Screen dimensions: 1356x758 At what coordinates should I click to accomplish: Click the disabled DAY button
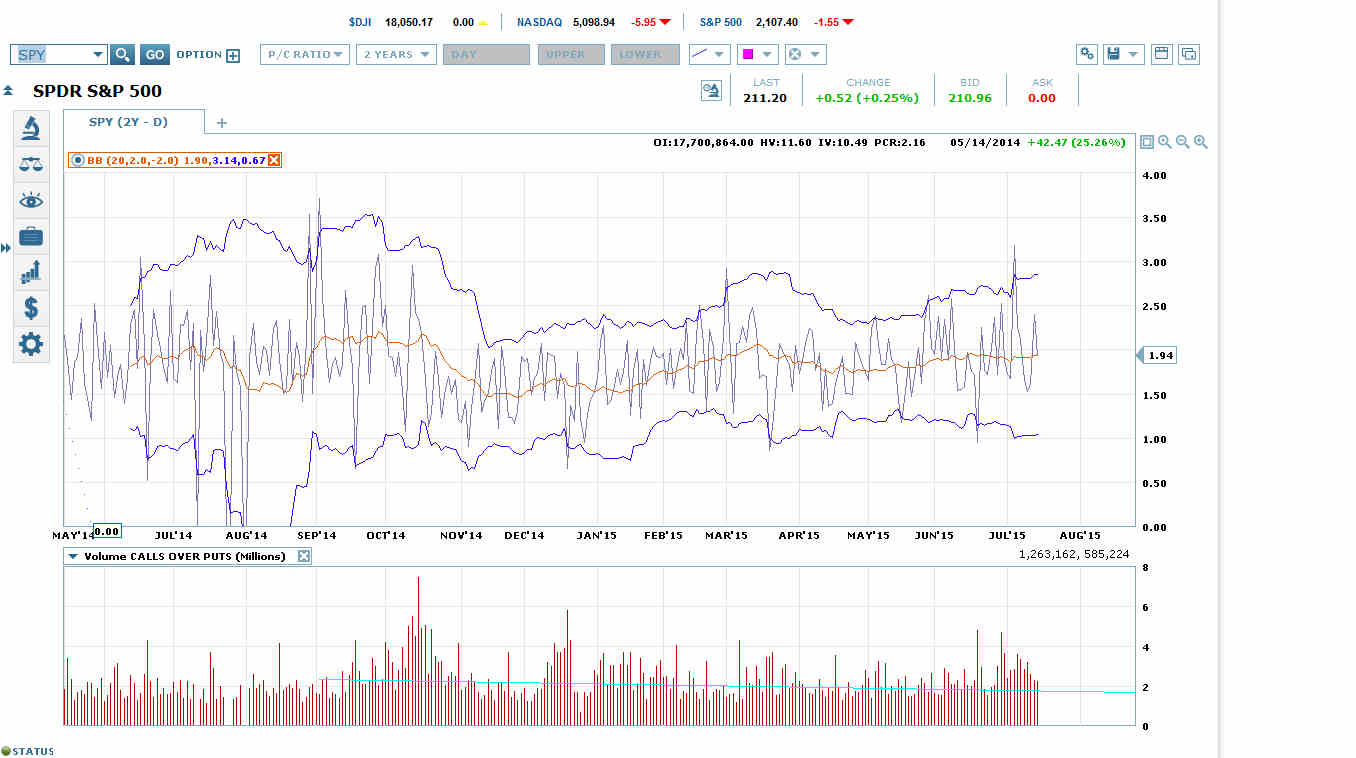(486, 55)
